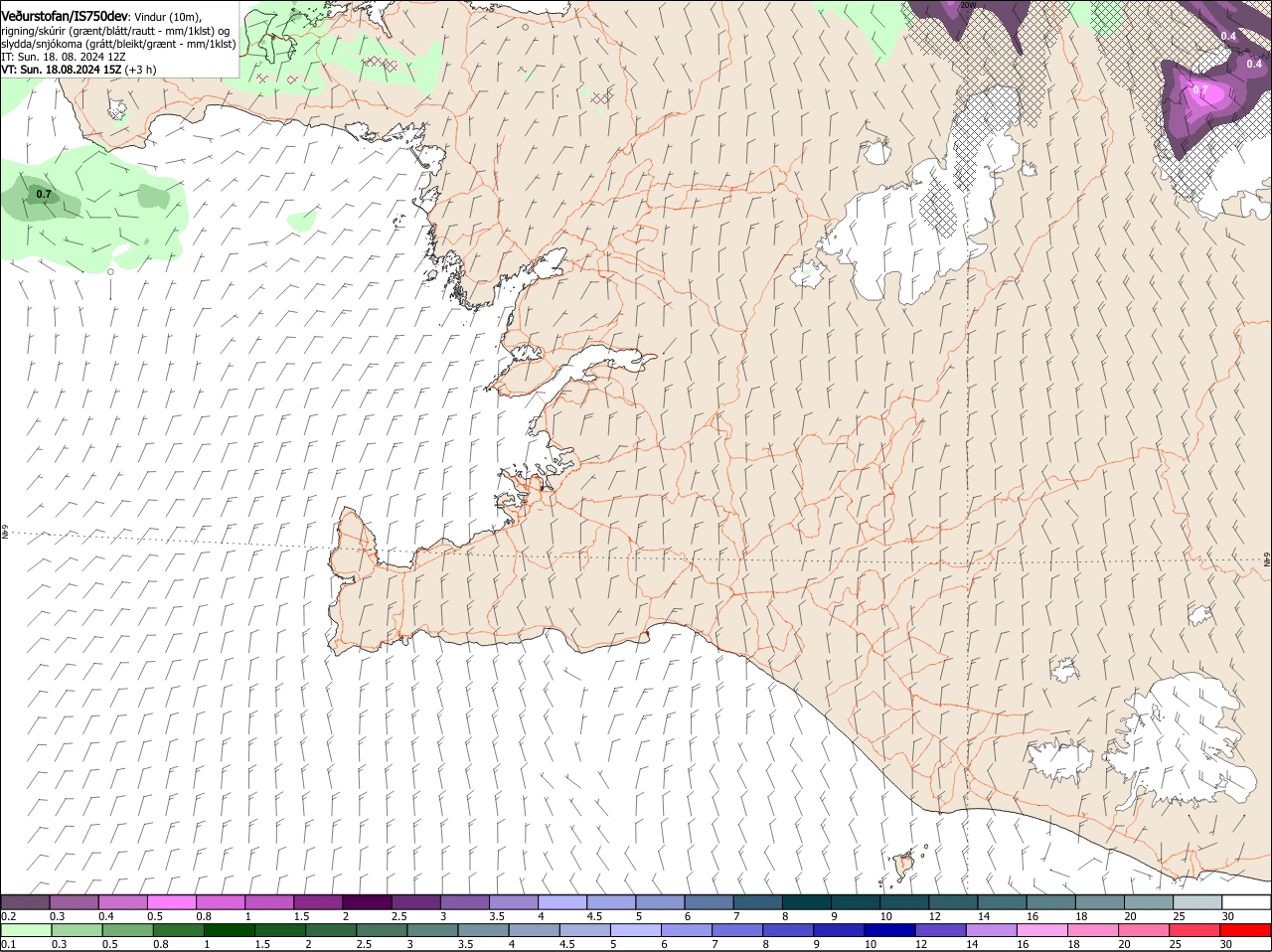Pick the upper-row legend swatch starting at 14
1272x952 pixels.
[x=1003, y=902]
